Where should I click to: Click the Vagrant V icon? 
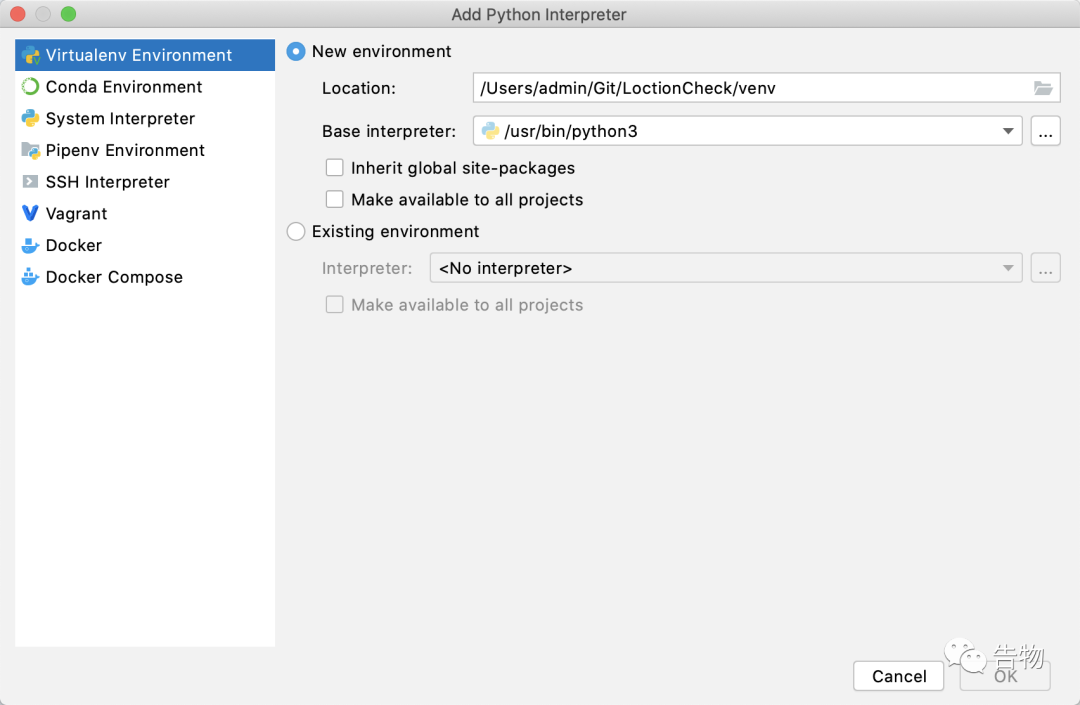(x=30, y=213)
